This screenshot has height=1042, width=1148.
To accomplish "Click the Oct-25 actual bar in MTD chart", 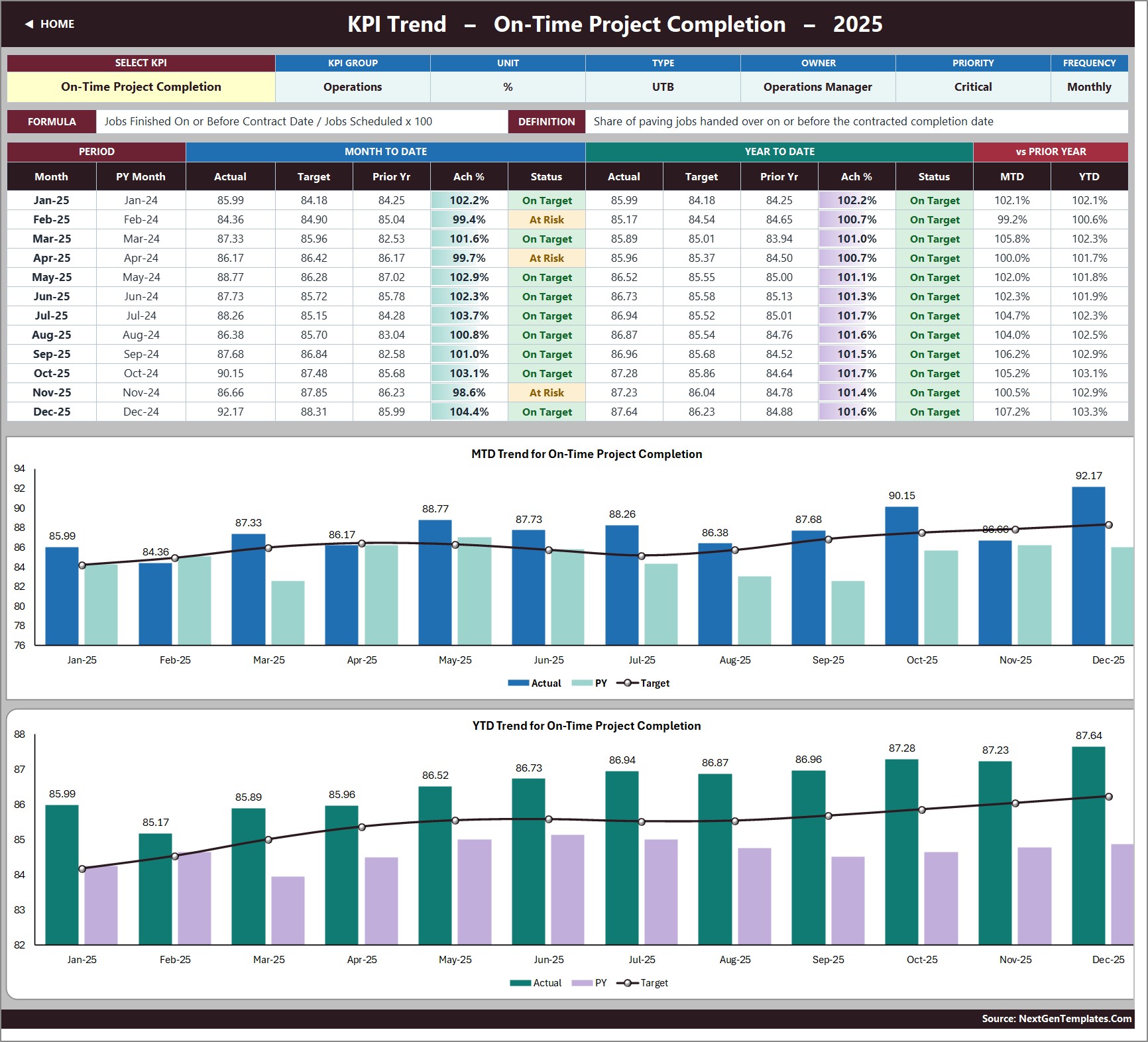I will pyautogui.click(x=901, y=575).
